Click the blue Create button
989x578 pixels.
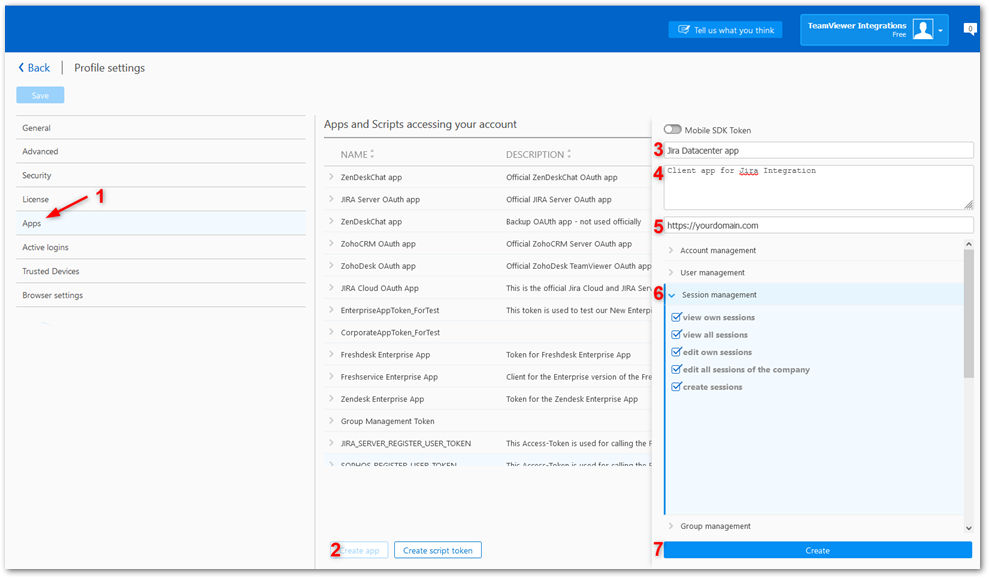click(x=817, y=550)
